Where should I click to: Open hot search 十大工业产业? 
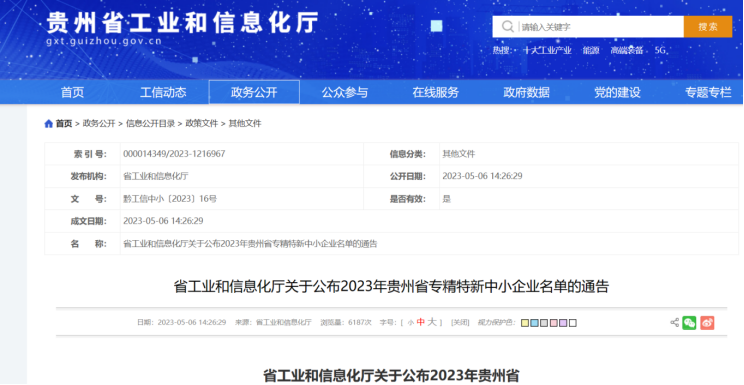(x=547, y=50)
